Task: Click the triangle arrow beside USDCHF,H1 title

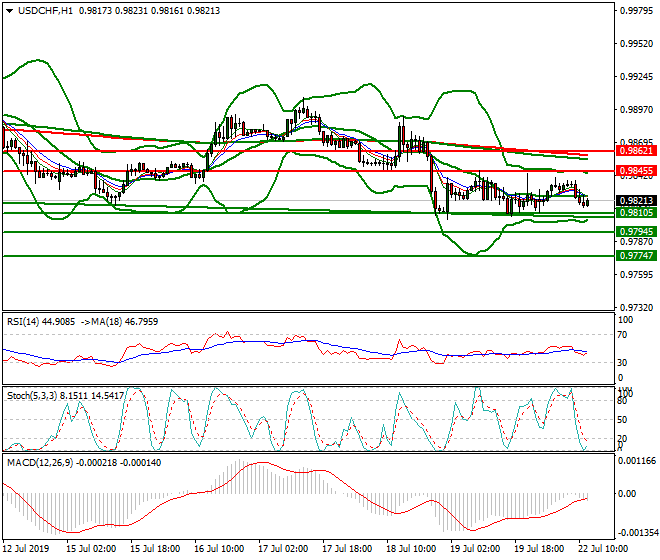Action: click(x=10, y=11)
